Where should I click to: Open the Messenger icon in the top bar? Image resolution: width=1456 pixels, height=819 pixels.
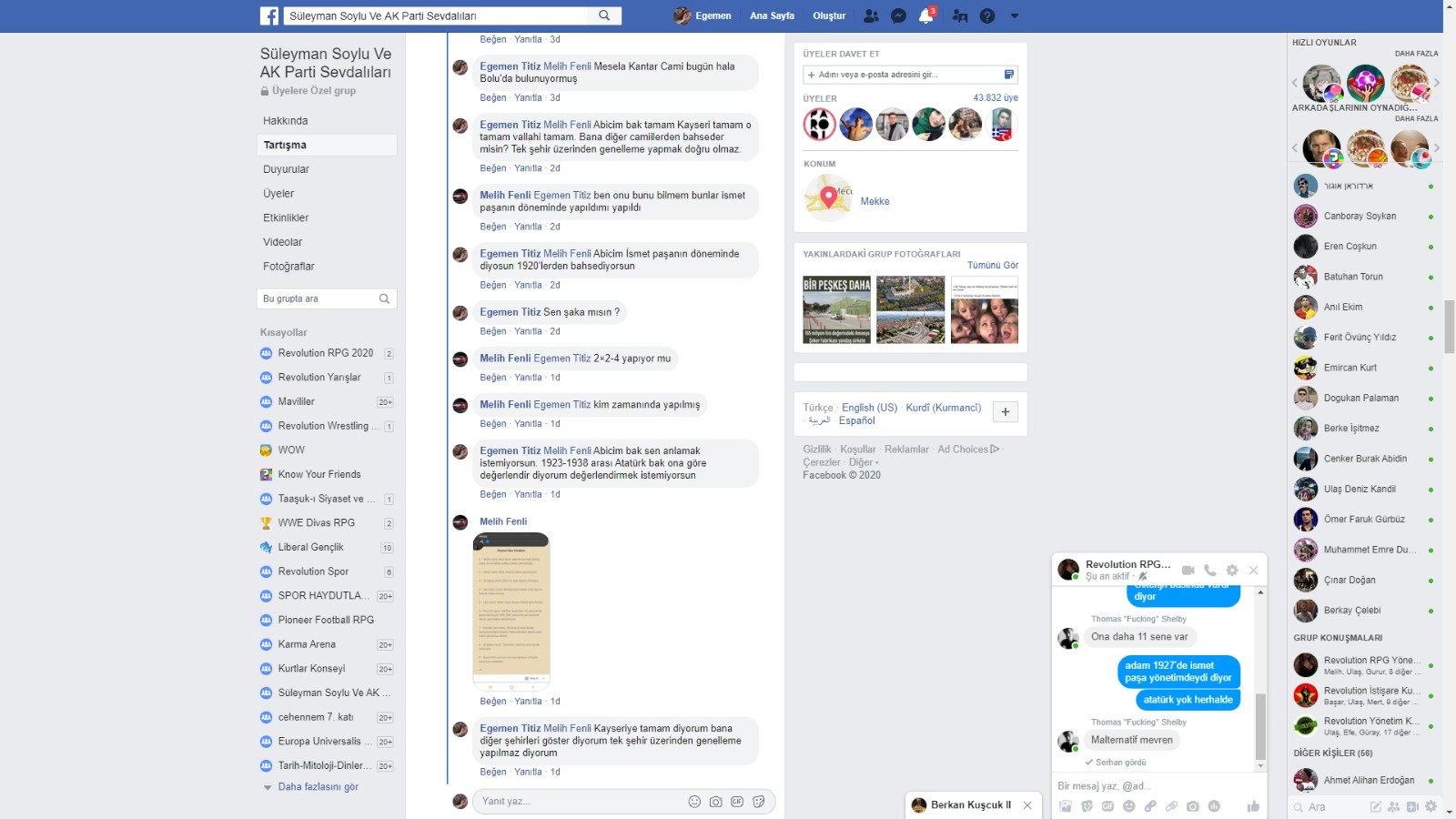898,15
